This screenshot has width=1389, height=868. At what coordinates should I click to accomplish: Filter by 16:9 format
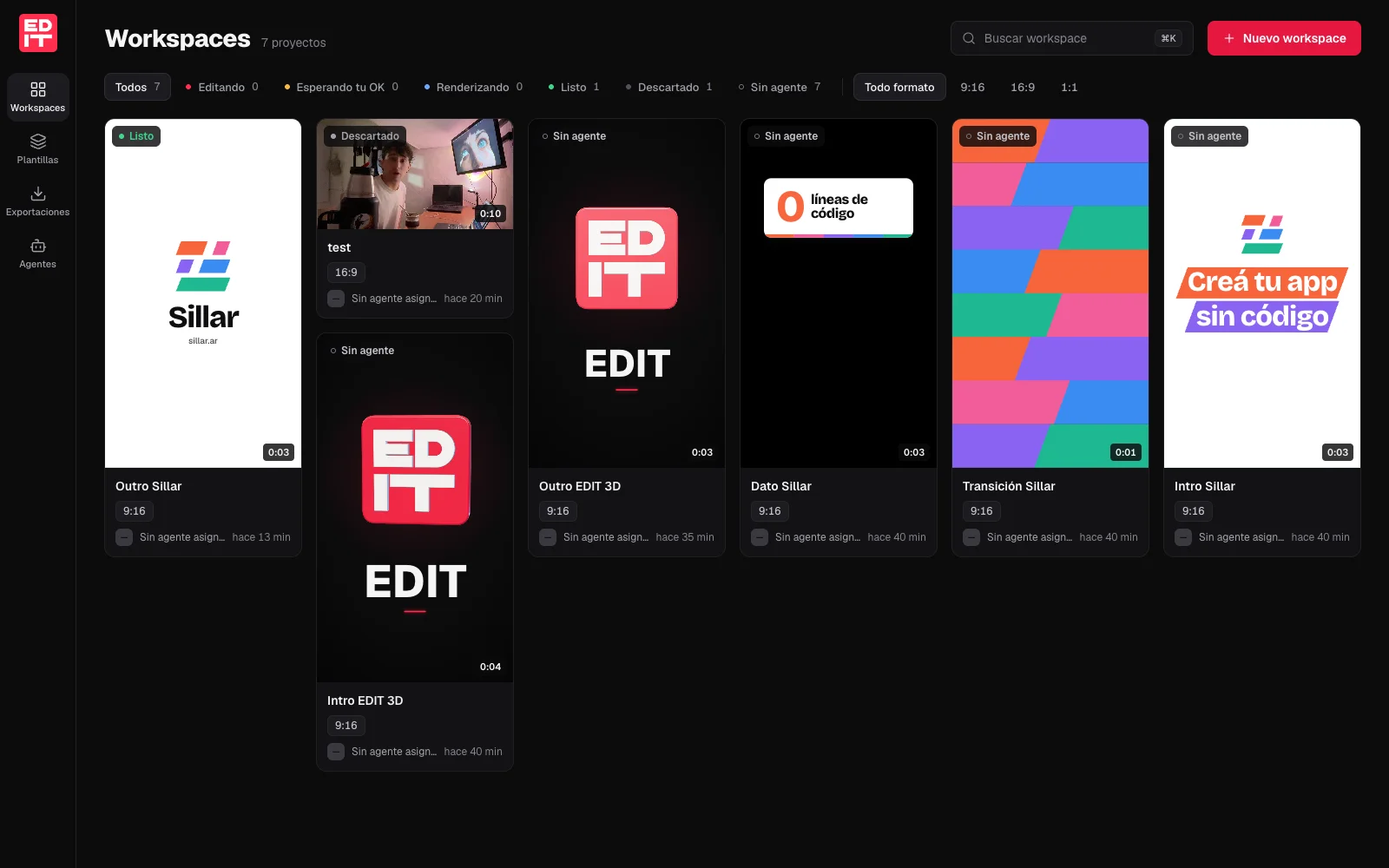click(x=1023, y=87)
